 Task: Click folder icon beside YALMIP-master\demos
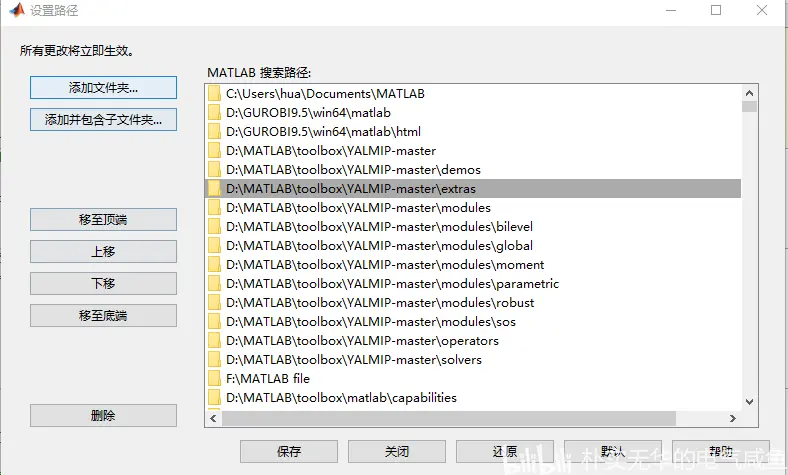click(x=215, y=169)
